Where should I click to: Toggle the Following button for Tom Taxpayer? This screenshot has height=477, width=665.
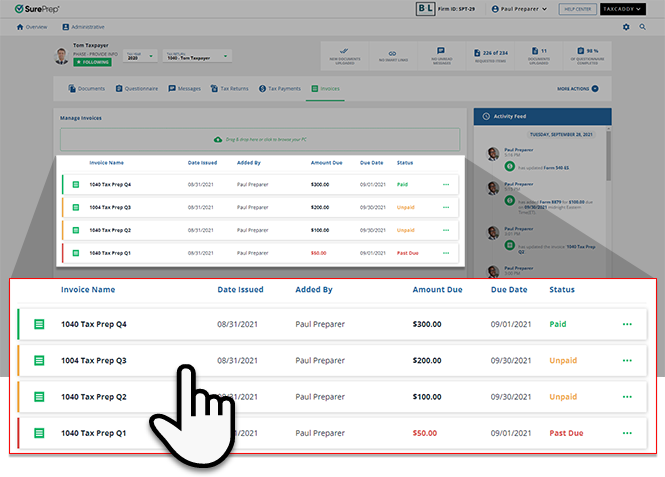coord(92,62)
